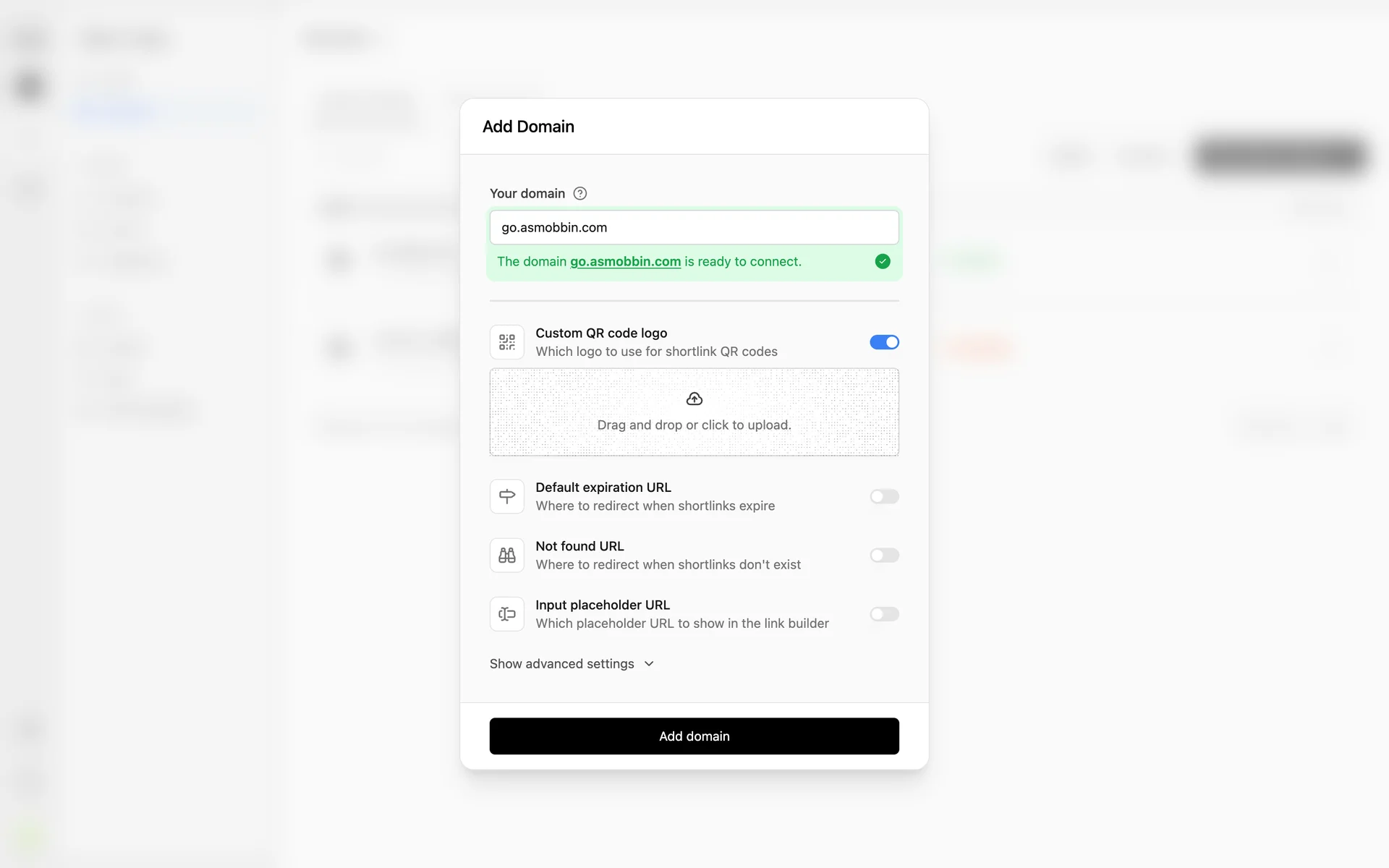Click the Your domain text field

point(694,227)
